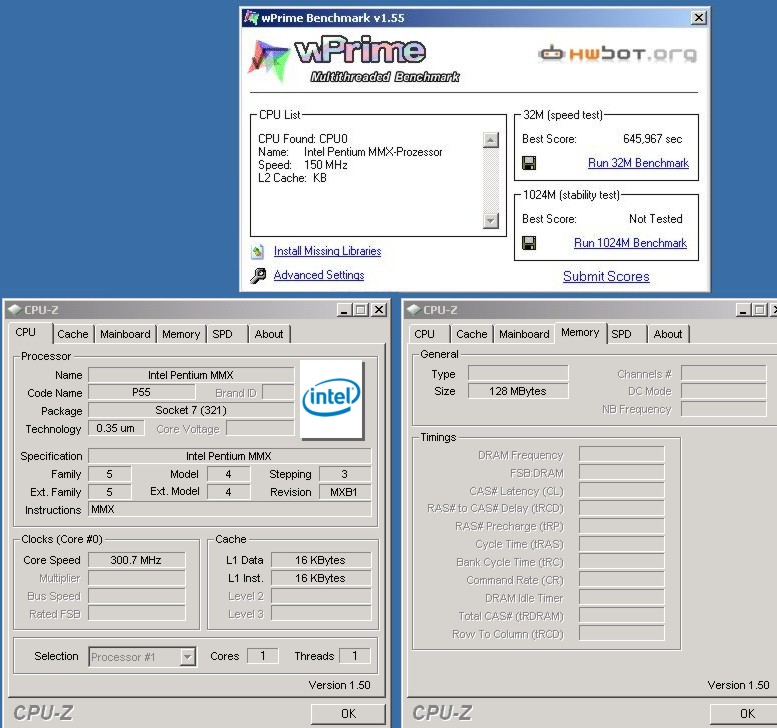Click CPU List scroll up arrow

click(x=491, y=140)
